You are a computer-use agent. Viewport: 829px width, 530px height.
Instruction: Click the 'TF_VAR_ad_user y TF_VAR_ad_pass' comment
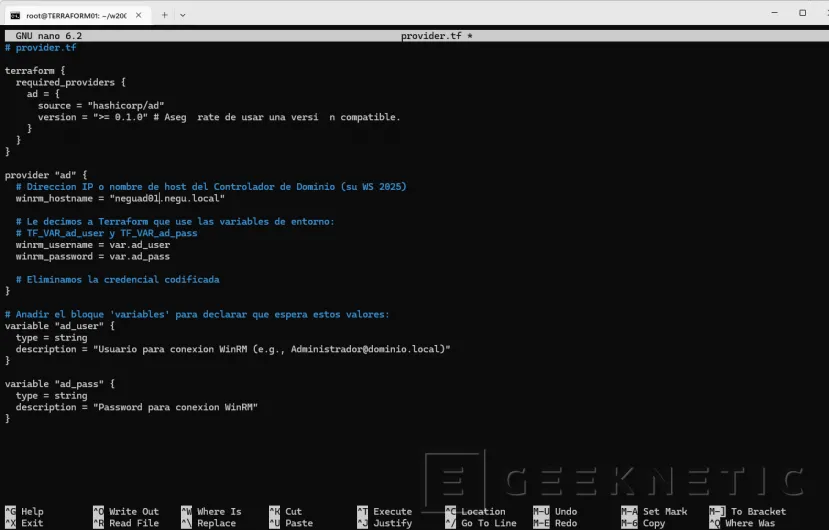(106, 233)
